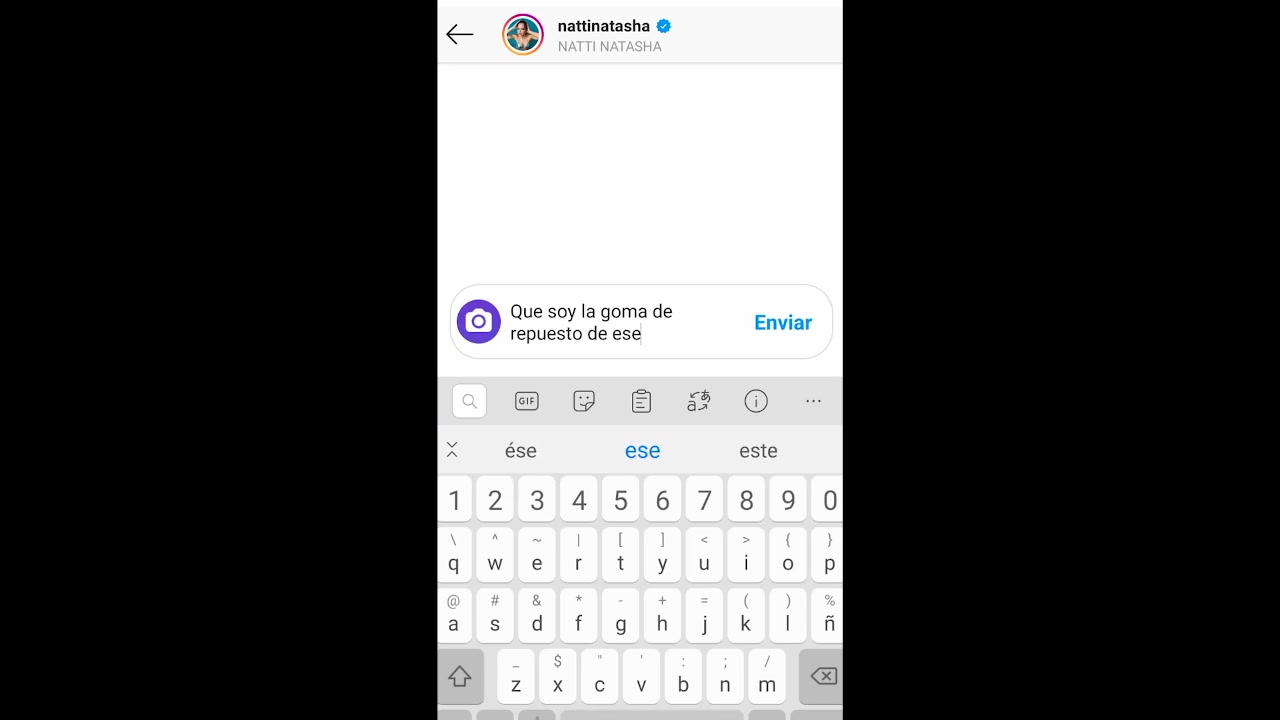Open nattinatasha's profile picture story

tap(523, 34)
